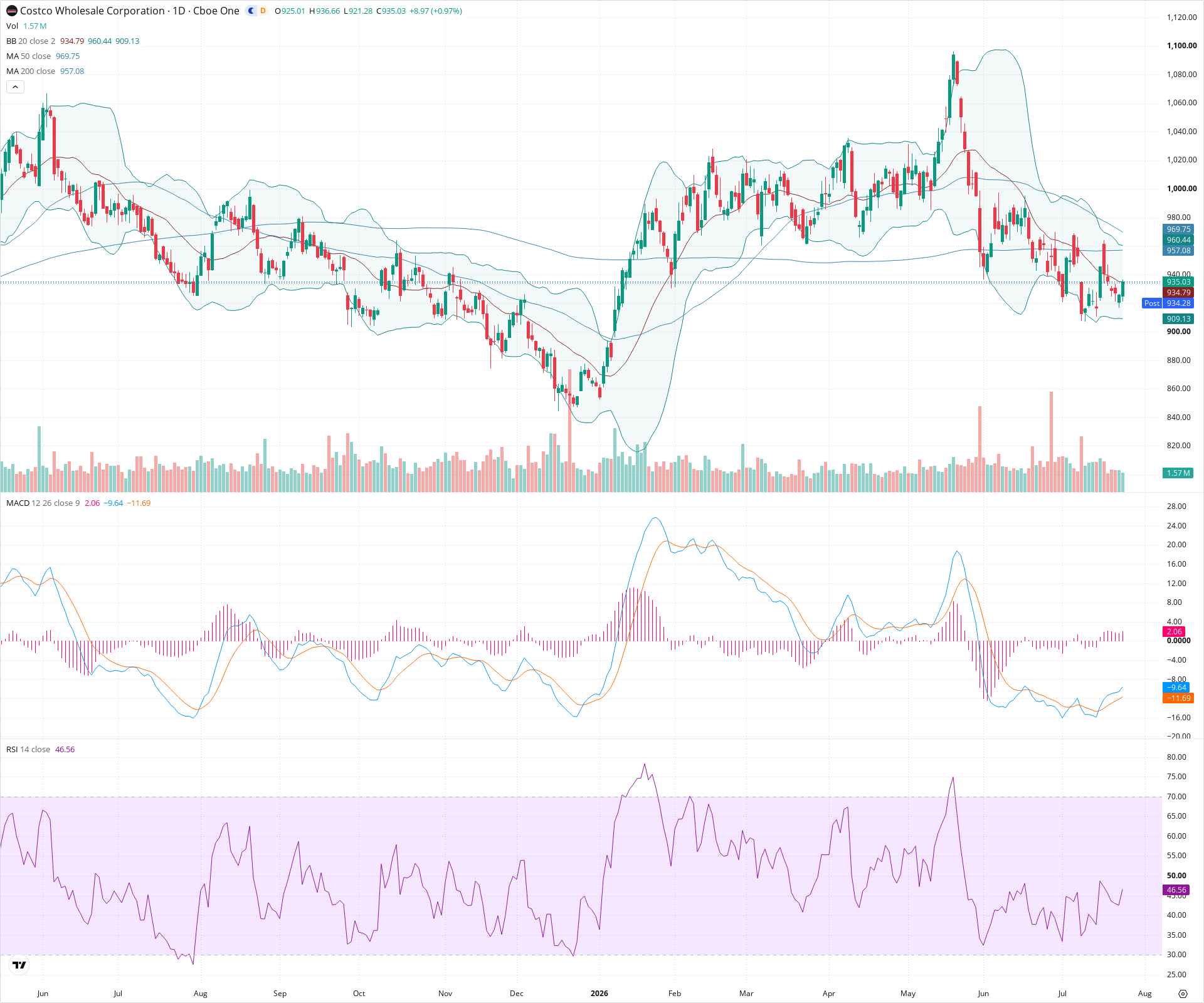Click the 960.44 upper band label
Viewport: 1204px width, 1003px height.
pos(1178,240)
